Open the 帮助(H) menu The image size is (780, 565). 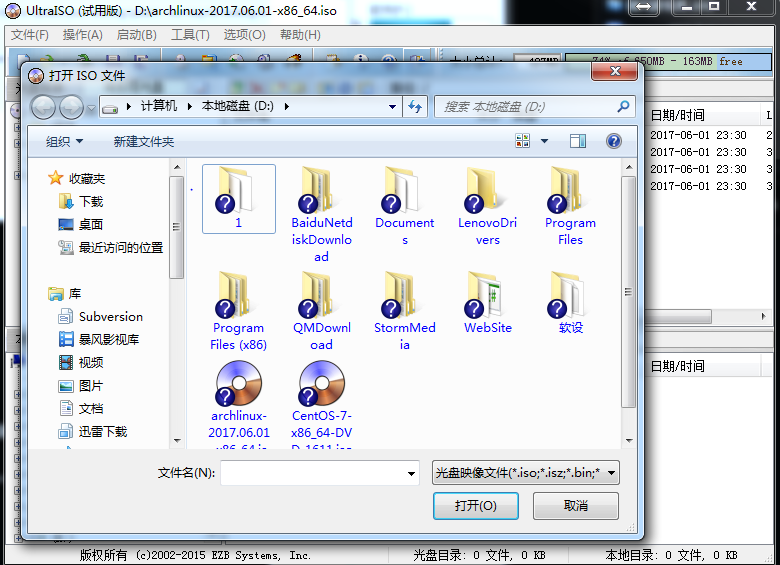300,35
